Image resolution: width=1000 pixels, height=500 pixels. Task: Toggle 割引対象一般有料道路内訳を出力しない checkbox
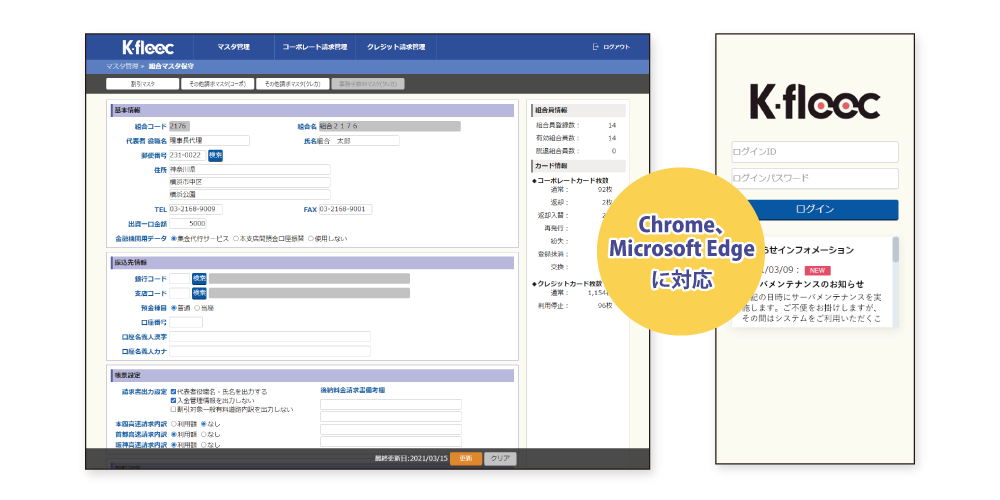click(x=173, y=409)
